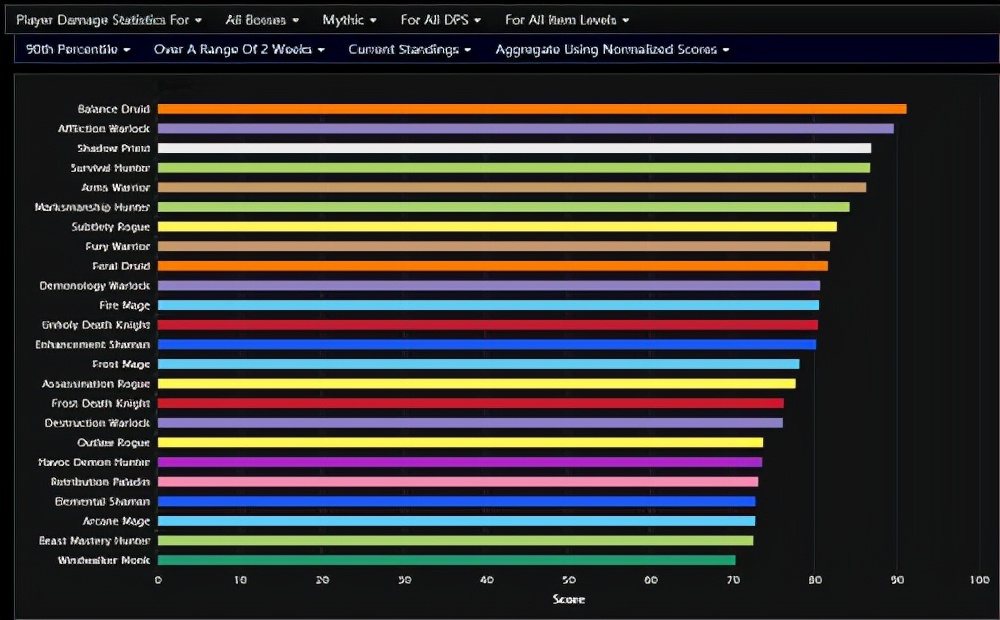Click the Beast Mastery Hunter label
Screen dimensions: 1000x620
click(94, 541)
